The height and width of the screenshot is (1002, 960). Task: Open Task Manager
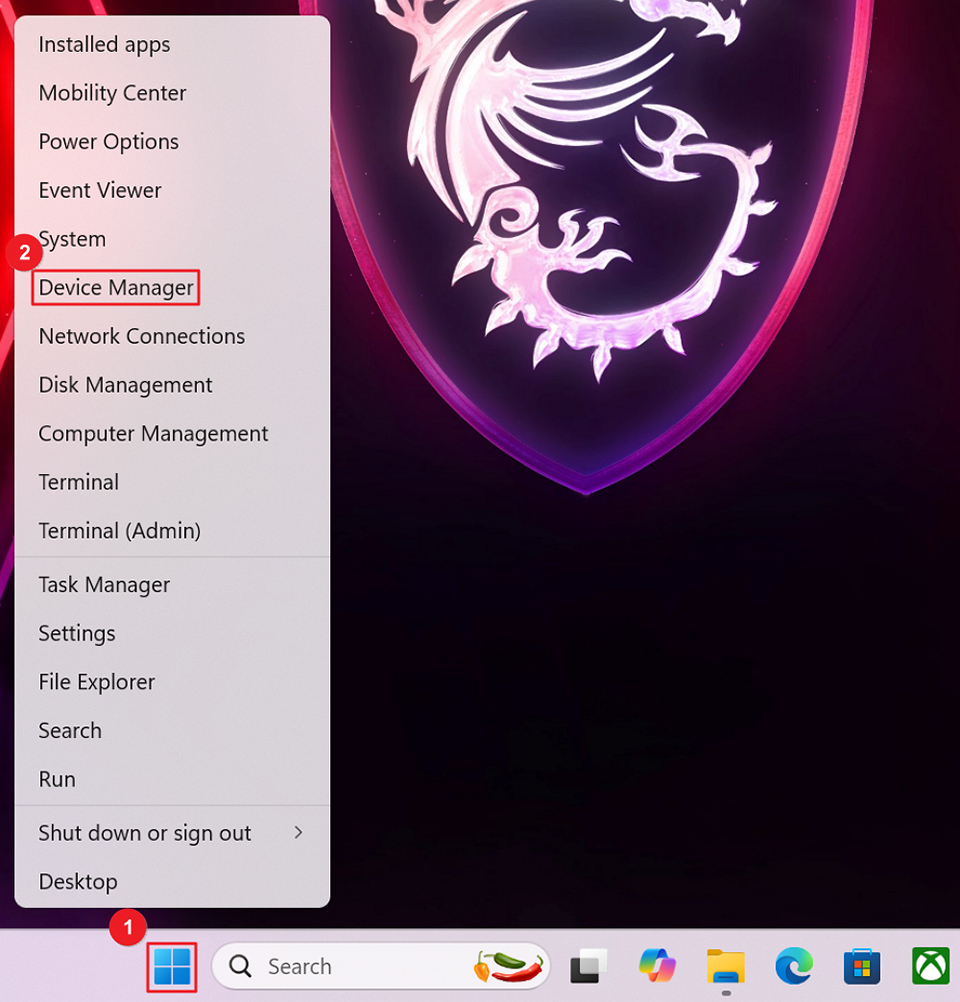pos(172,585)
